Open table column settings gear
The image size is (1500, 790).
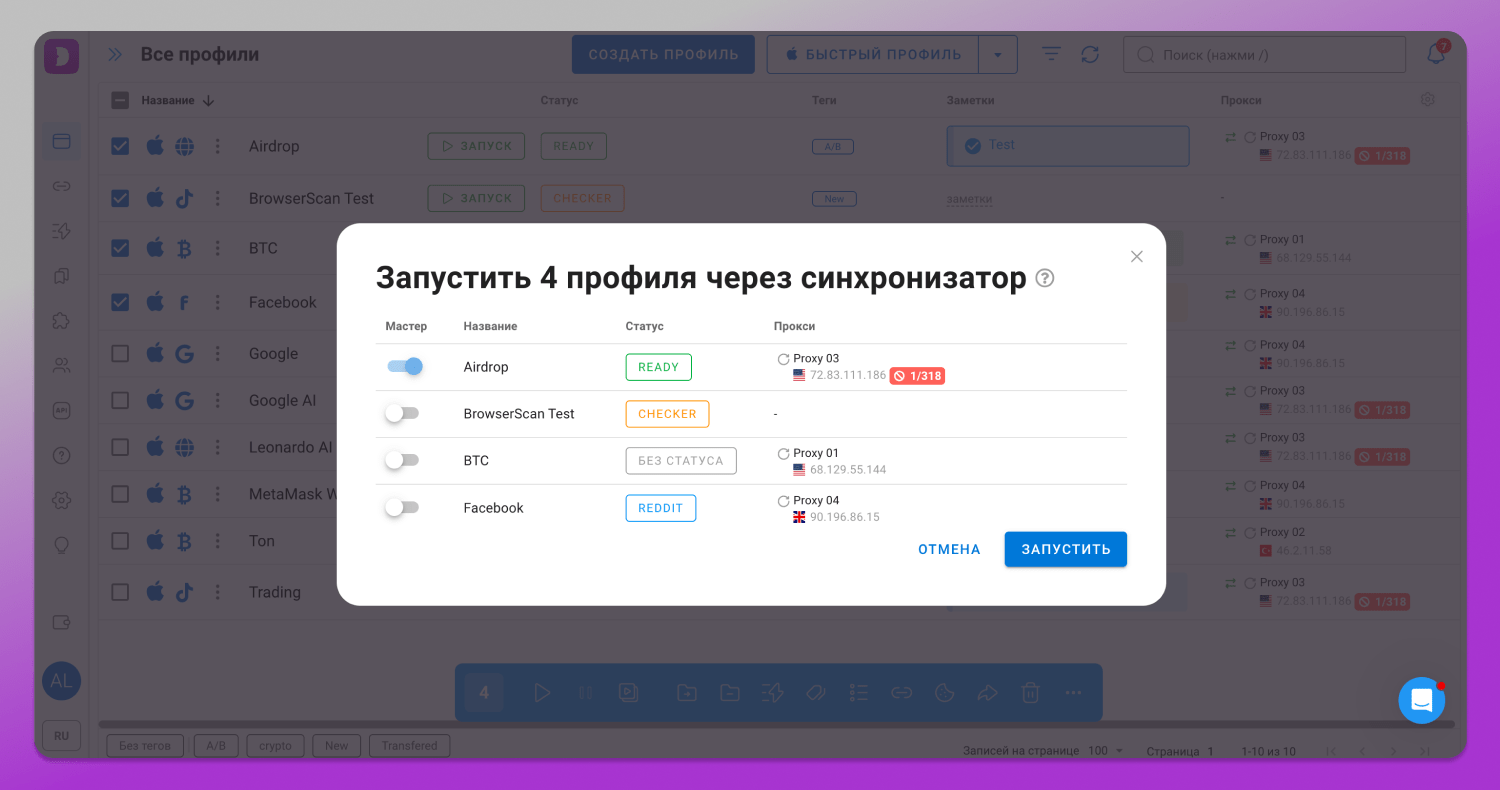(x=1427, y=99)
